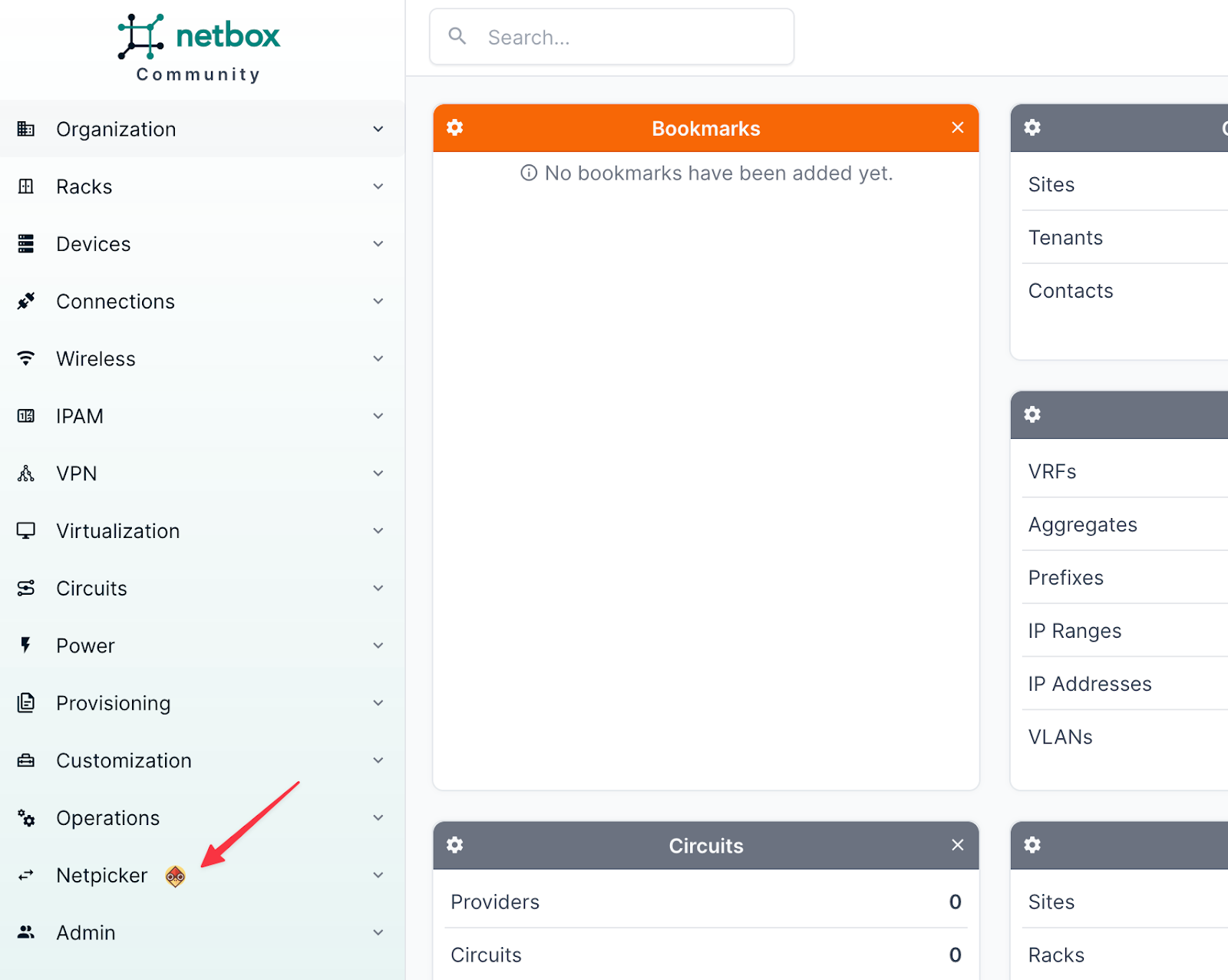Expand the Organization menu chevron

(378, 129)
